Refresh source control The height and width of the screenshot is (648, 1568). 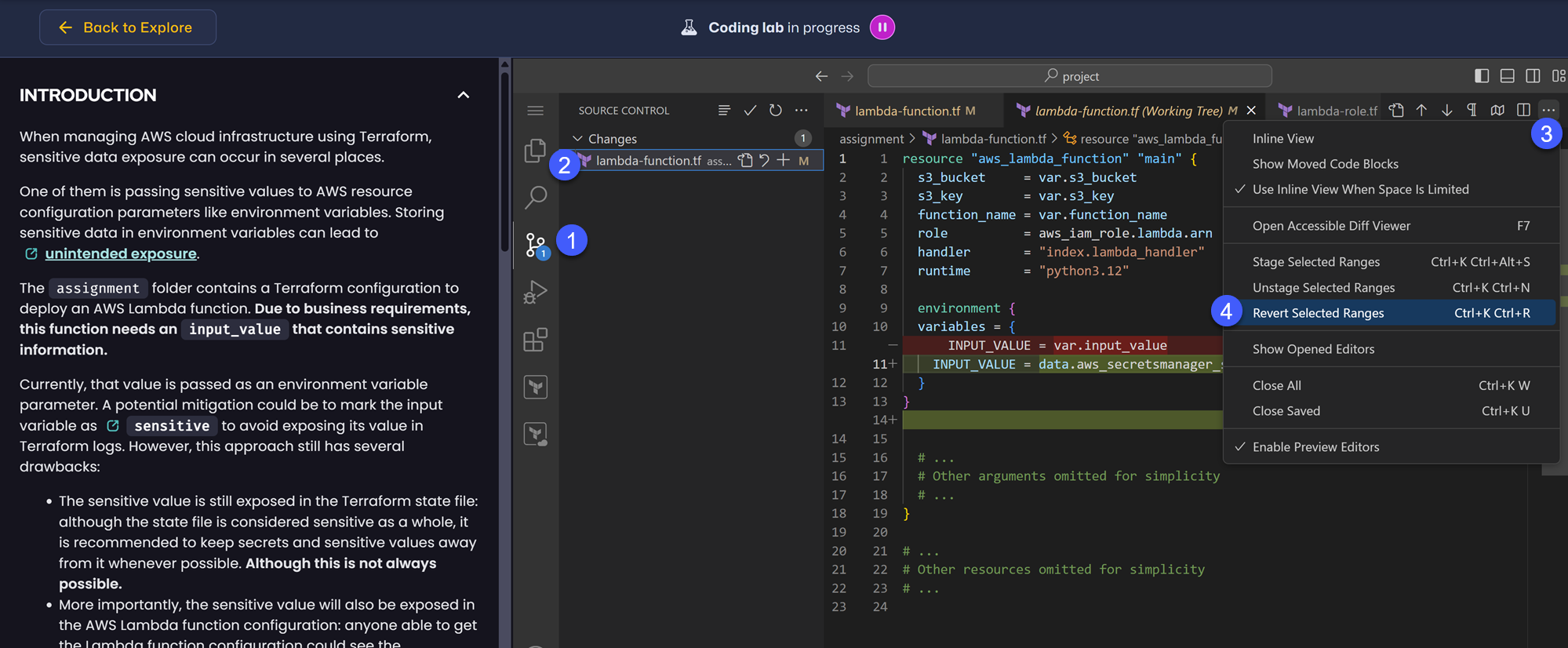tap(776, 111)
